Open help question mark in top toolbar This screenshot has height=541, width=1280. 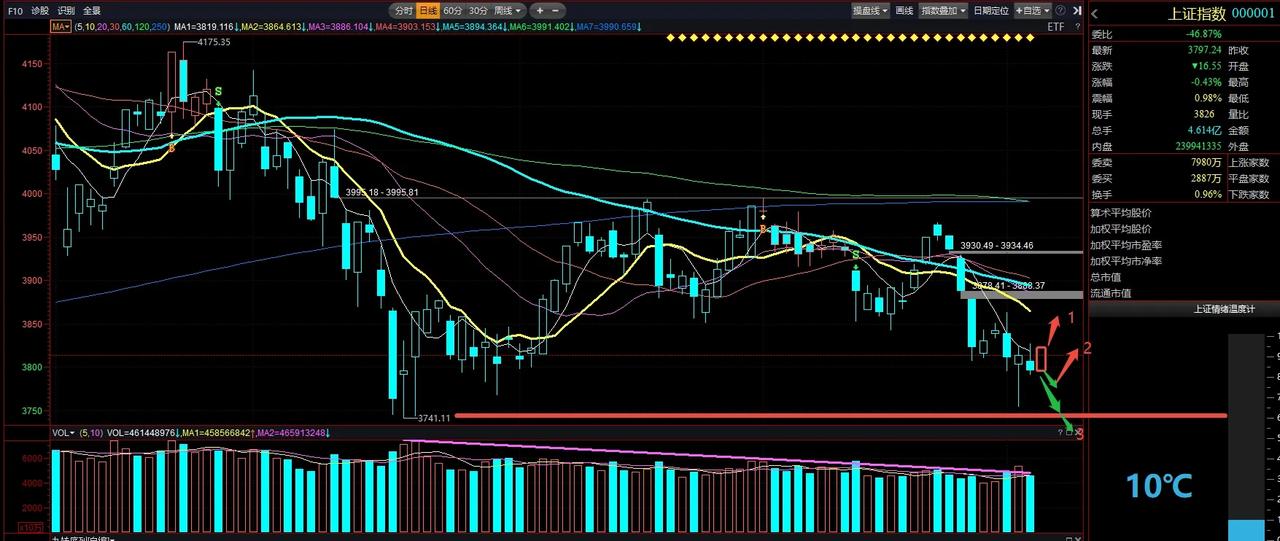pyautogui.click(x=1060, y=10)
